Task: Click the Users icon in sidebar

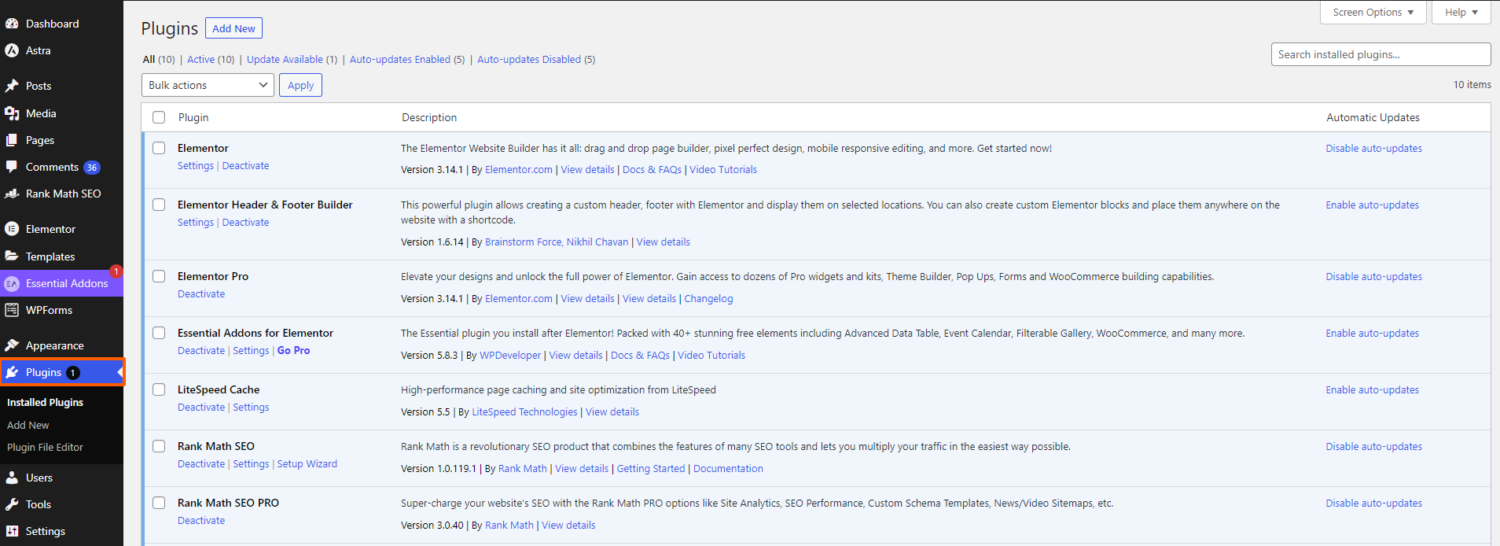Action: click(12, 478)
